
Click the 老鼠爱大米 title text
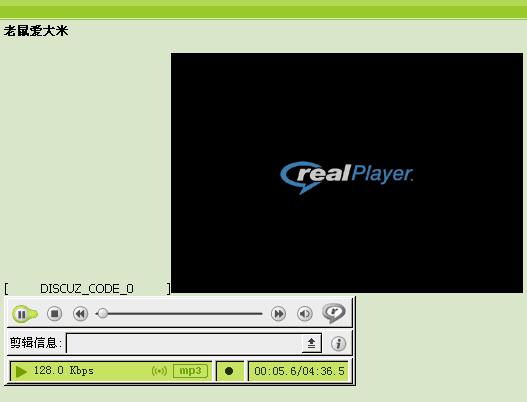[36, 31]
